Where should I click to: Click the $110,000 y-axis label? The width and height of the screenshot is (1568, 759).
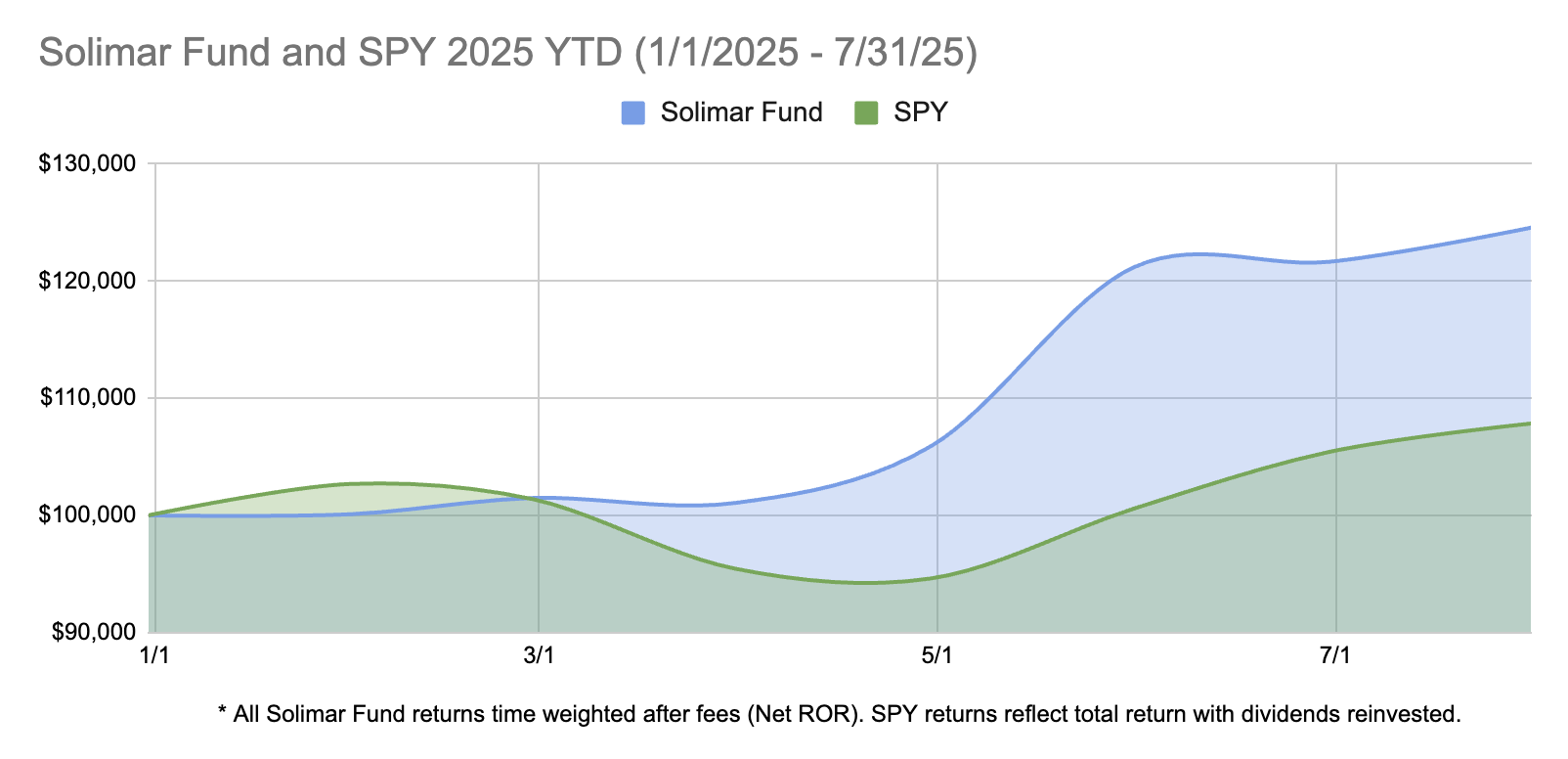click(87, 398)
